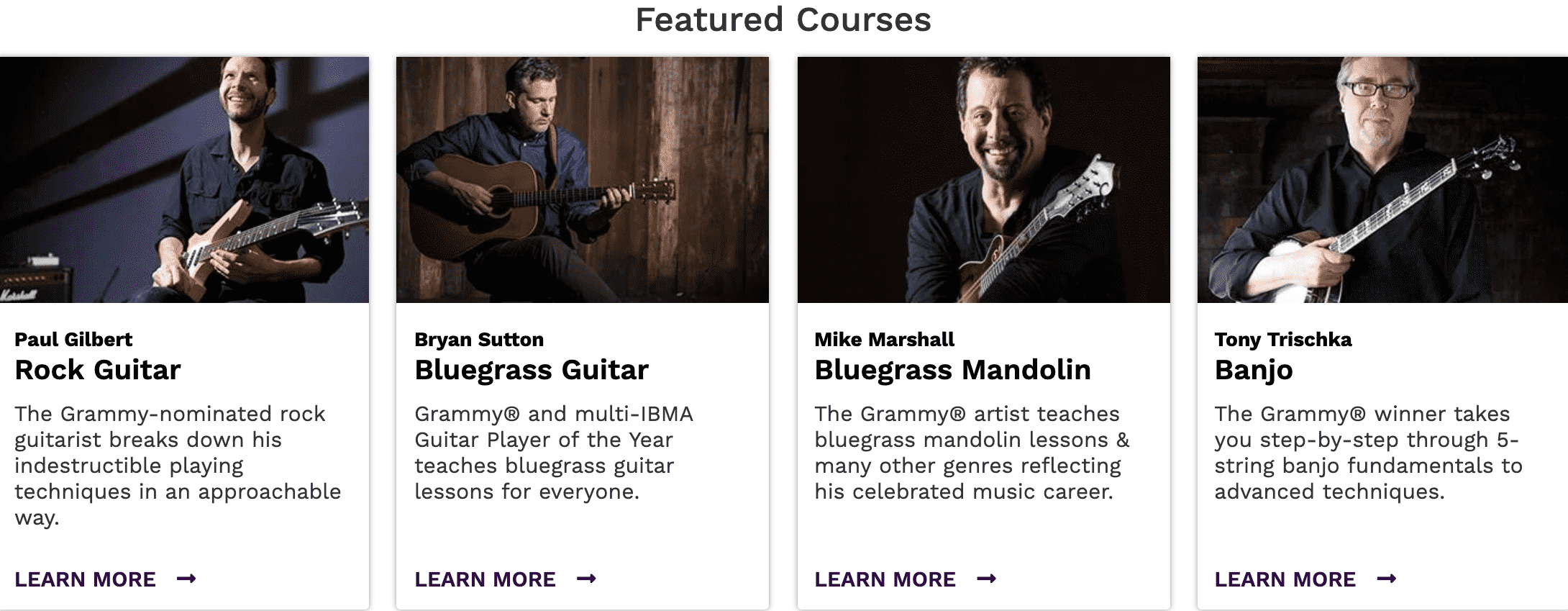Image resolution: width=1568 pixels, height=611 pixels.
Task: Click the arrow icon under Bluegrass Mandolin
Action: (x=986, y=579)
